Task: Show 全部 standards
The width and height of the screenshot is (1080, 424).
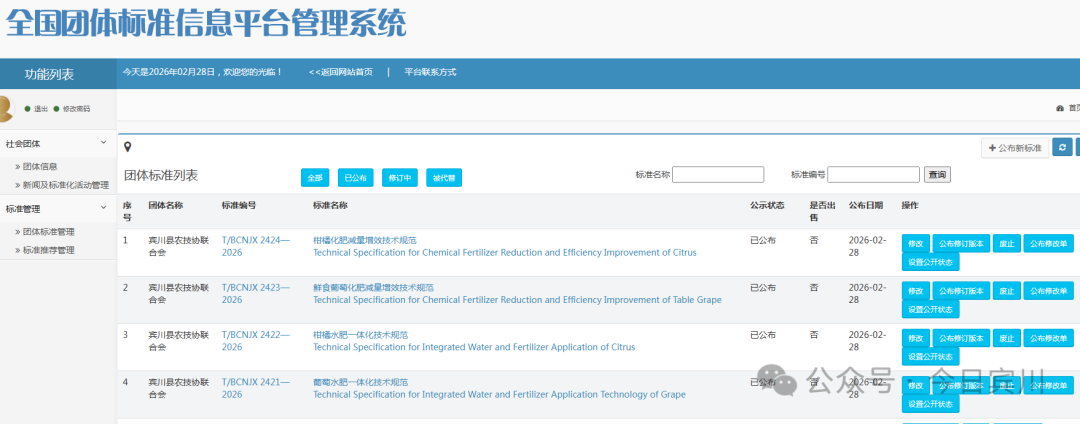Action: pyautogui.click(x=315, y=177)
